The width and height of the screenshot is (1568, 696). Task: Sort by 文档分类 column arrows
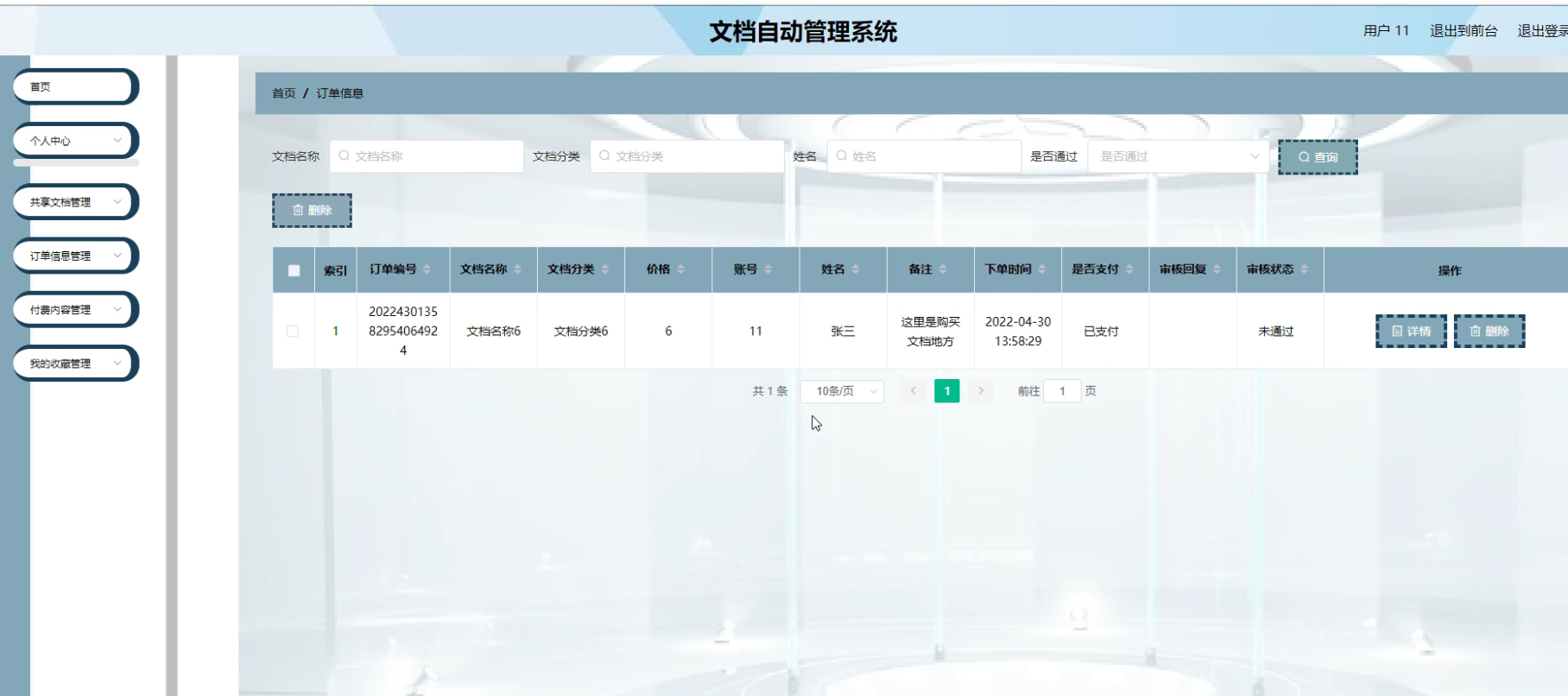click(605, 269)
